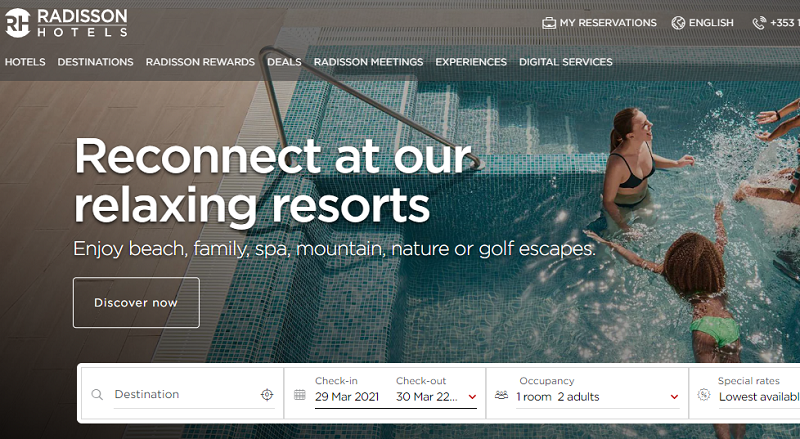Expand the Occupancy dropdown arrow
Screen dimensions: 800x439
[x=674, y=397]
